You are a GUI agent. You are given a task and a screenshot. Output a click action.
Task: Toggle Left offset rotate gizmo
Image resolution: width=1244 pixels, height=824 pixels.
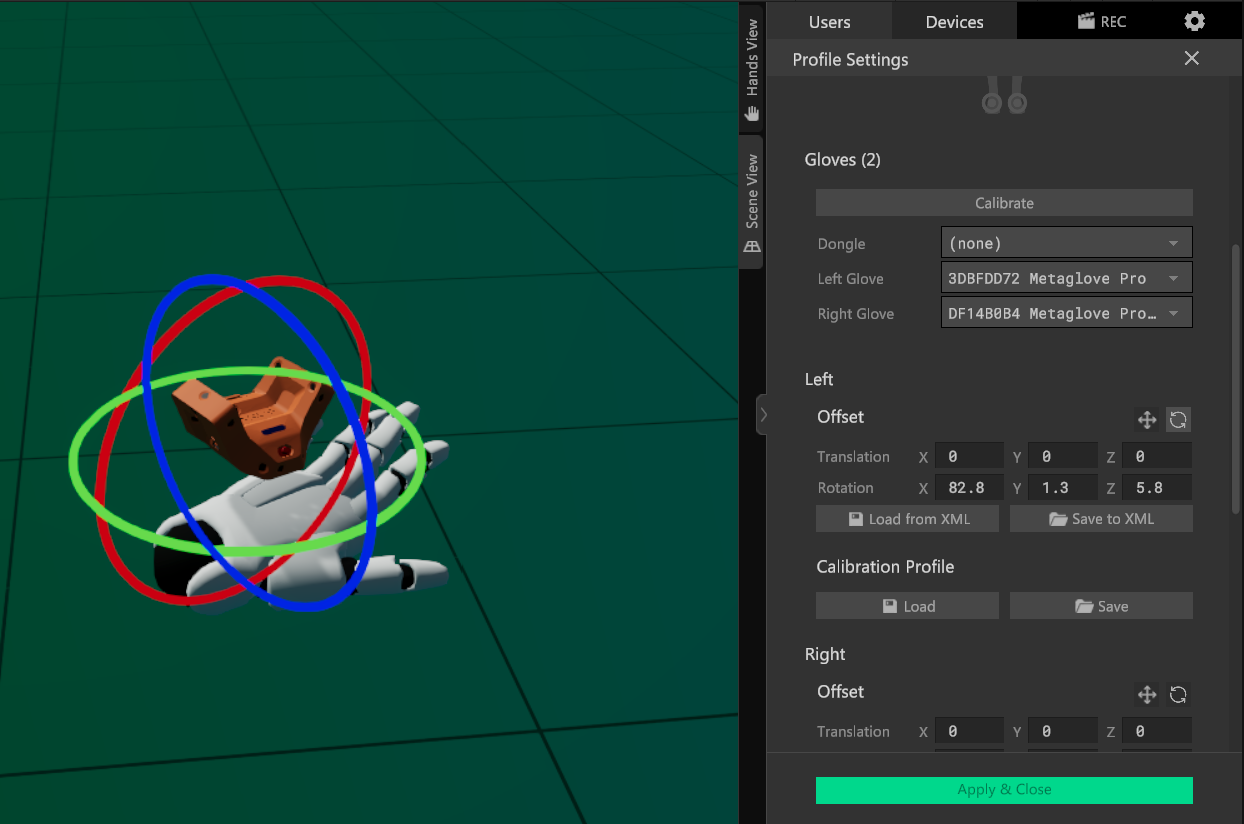pos(1178,420)
